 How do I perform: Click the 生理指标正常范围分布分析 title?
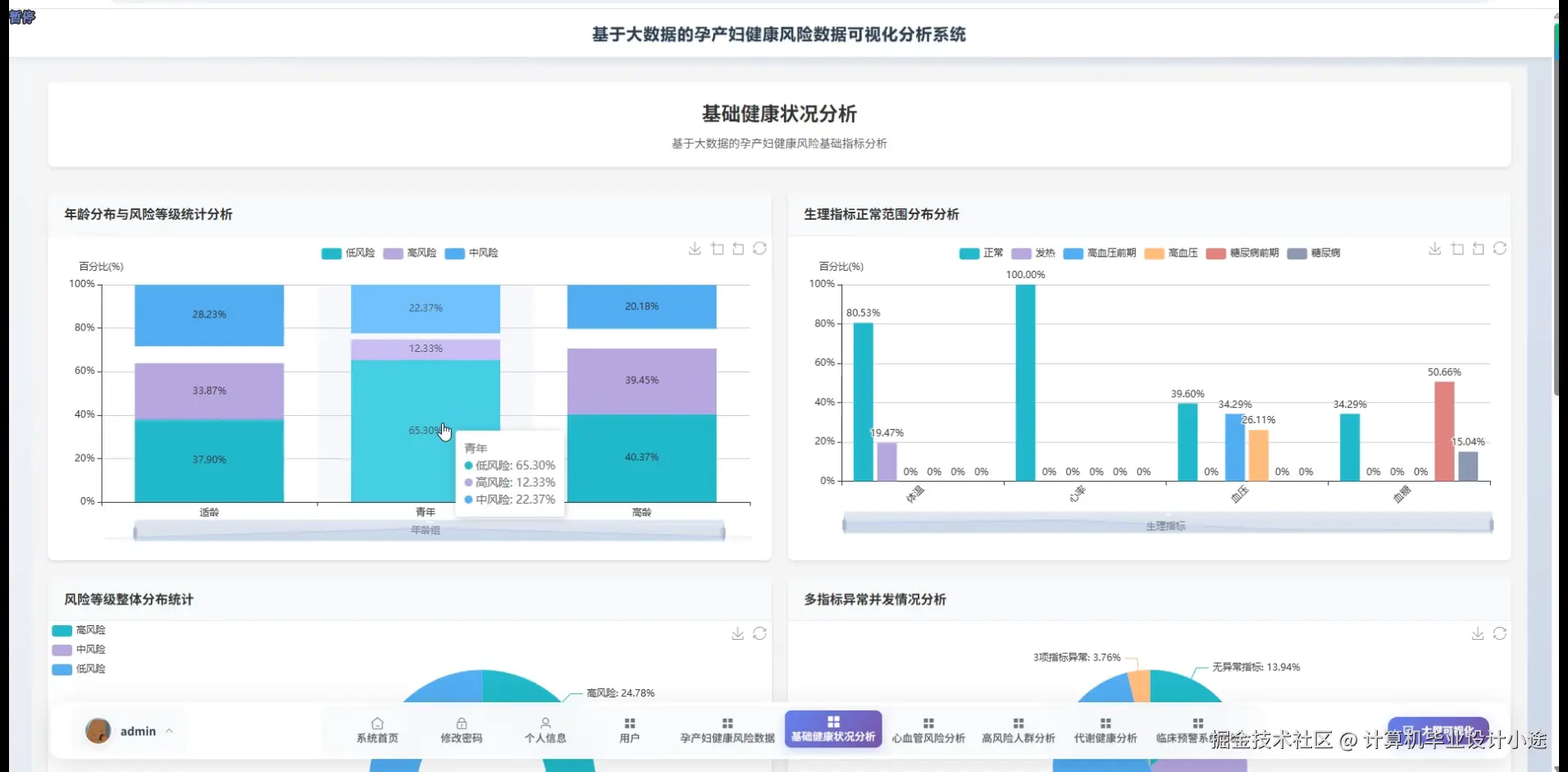(882, 214)
